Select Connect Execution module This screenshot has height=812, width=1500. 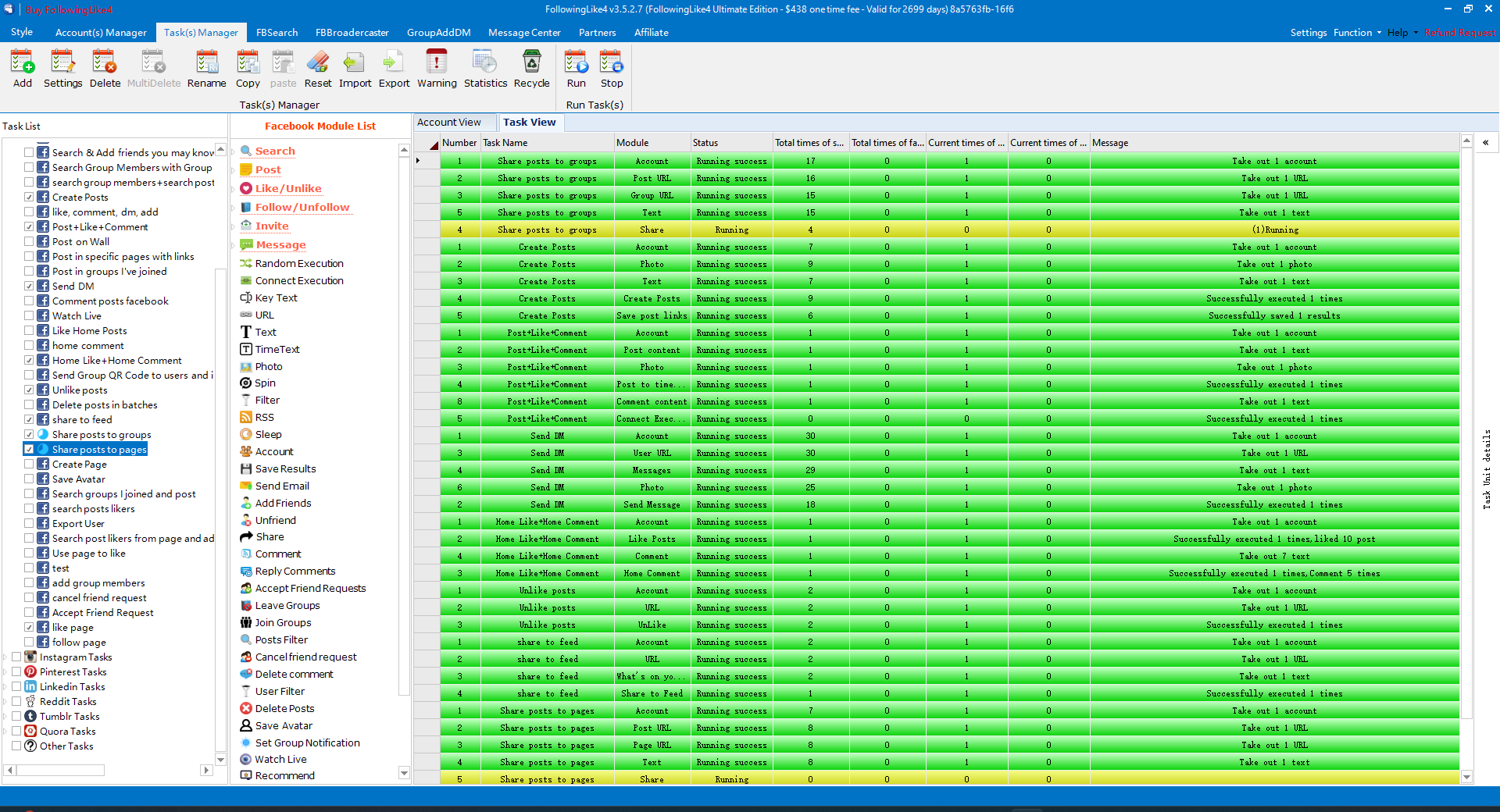pyautogui.click(x=291, y=281)
